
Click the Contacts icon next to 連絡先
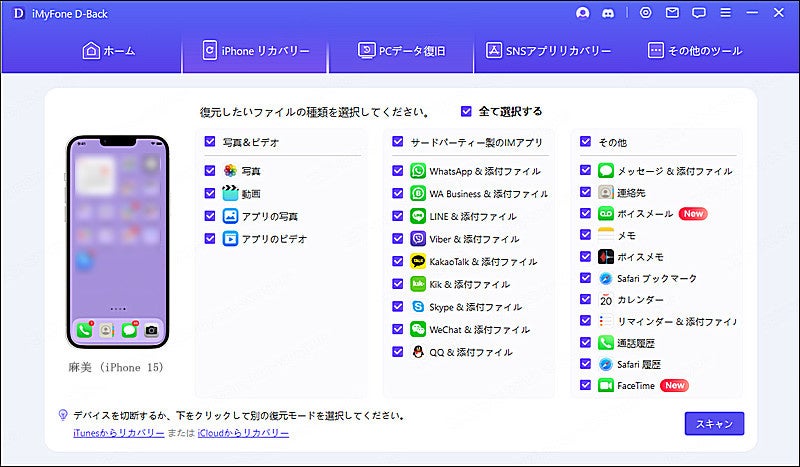tap(606, 192)
